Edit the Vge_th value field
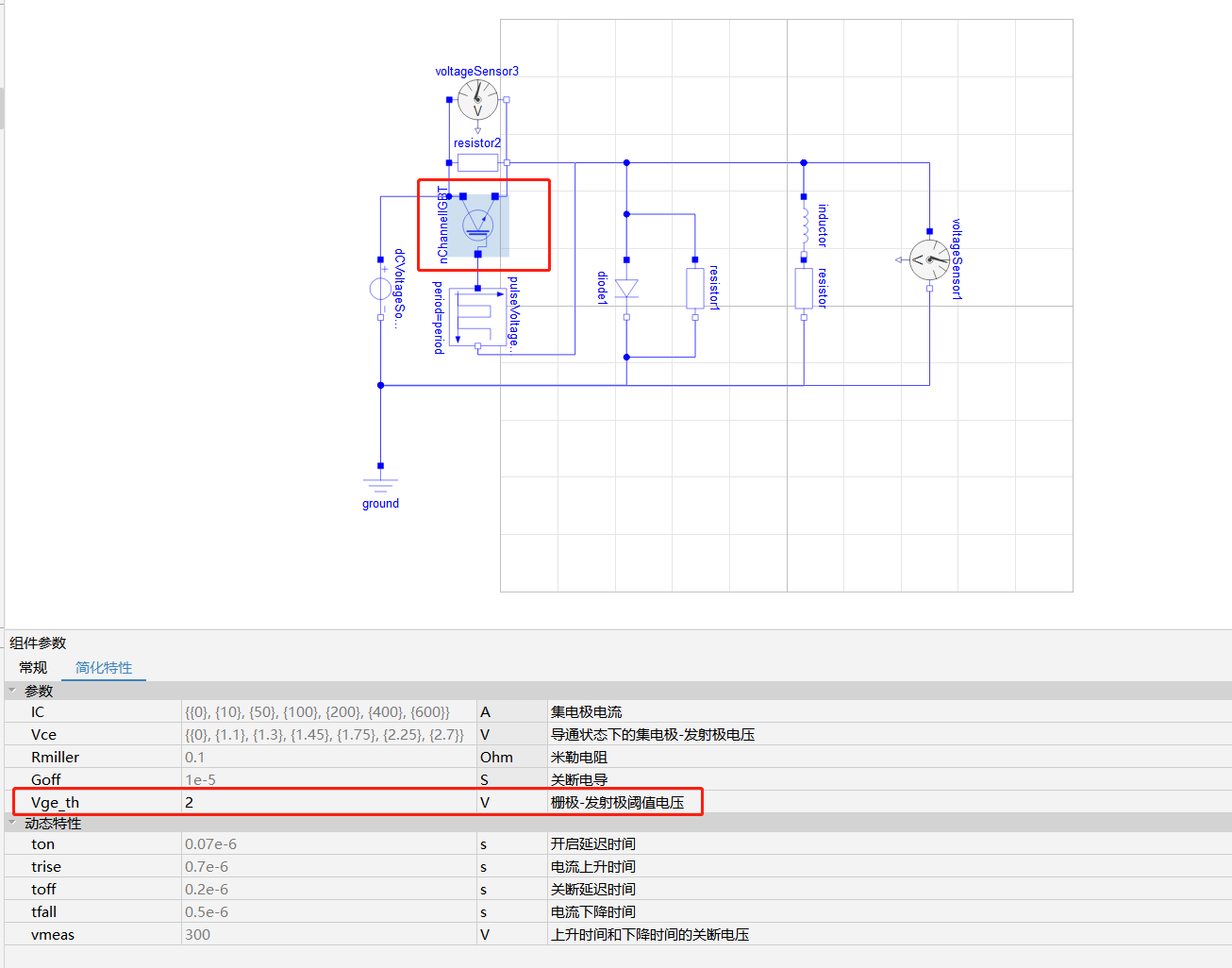This screenshot has height=968, width=1232. (329, 802)
